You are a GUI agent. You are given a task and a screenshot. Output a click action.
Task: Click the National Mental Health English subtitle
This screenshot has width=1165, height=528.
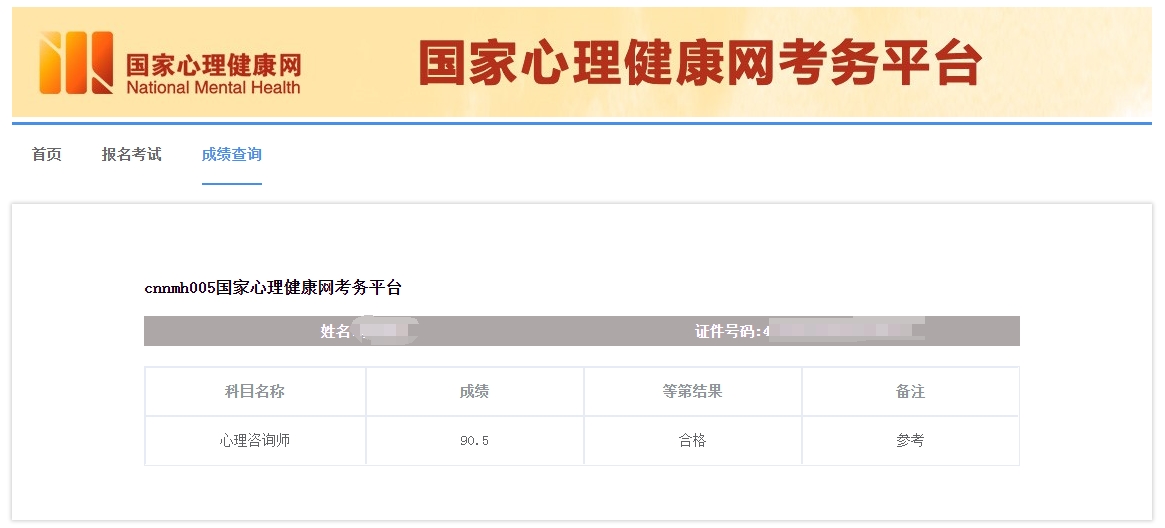pyautogui.click(x=213, y=88)
